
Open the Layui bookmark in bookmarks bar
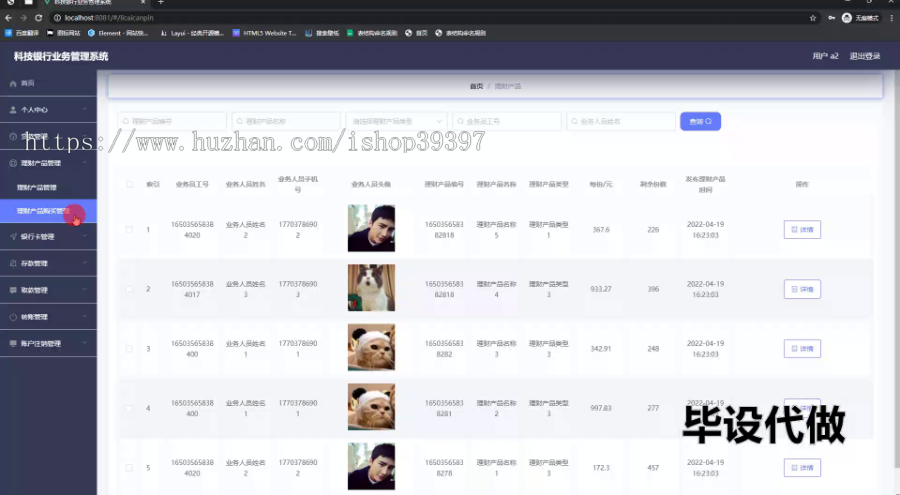tap(192, 33)
